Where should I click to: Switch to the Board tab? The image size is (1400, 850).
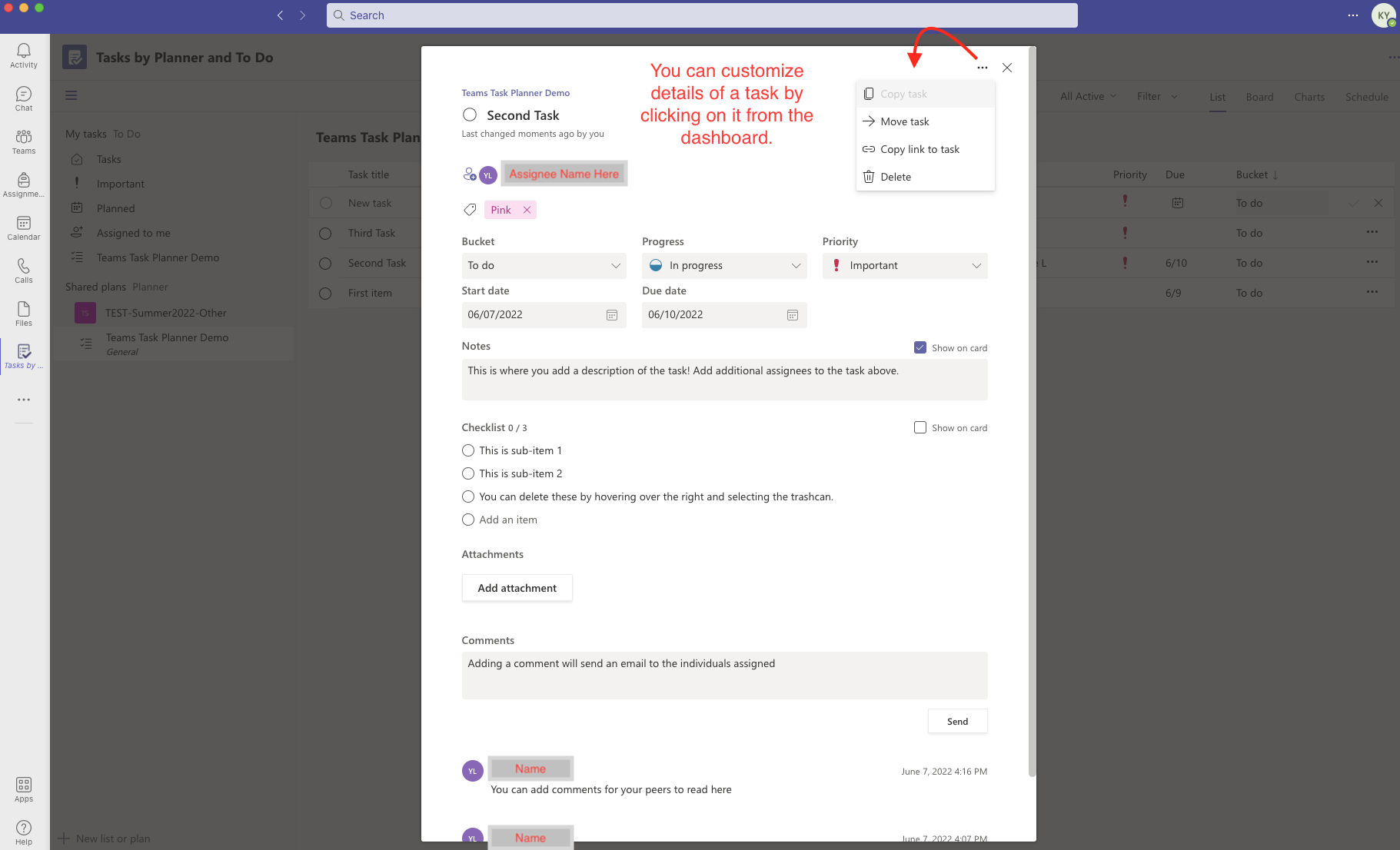[x=1259, y=97]
